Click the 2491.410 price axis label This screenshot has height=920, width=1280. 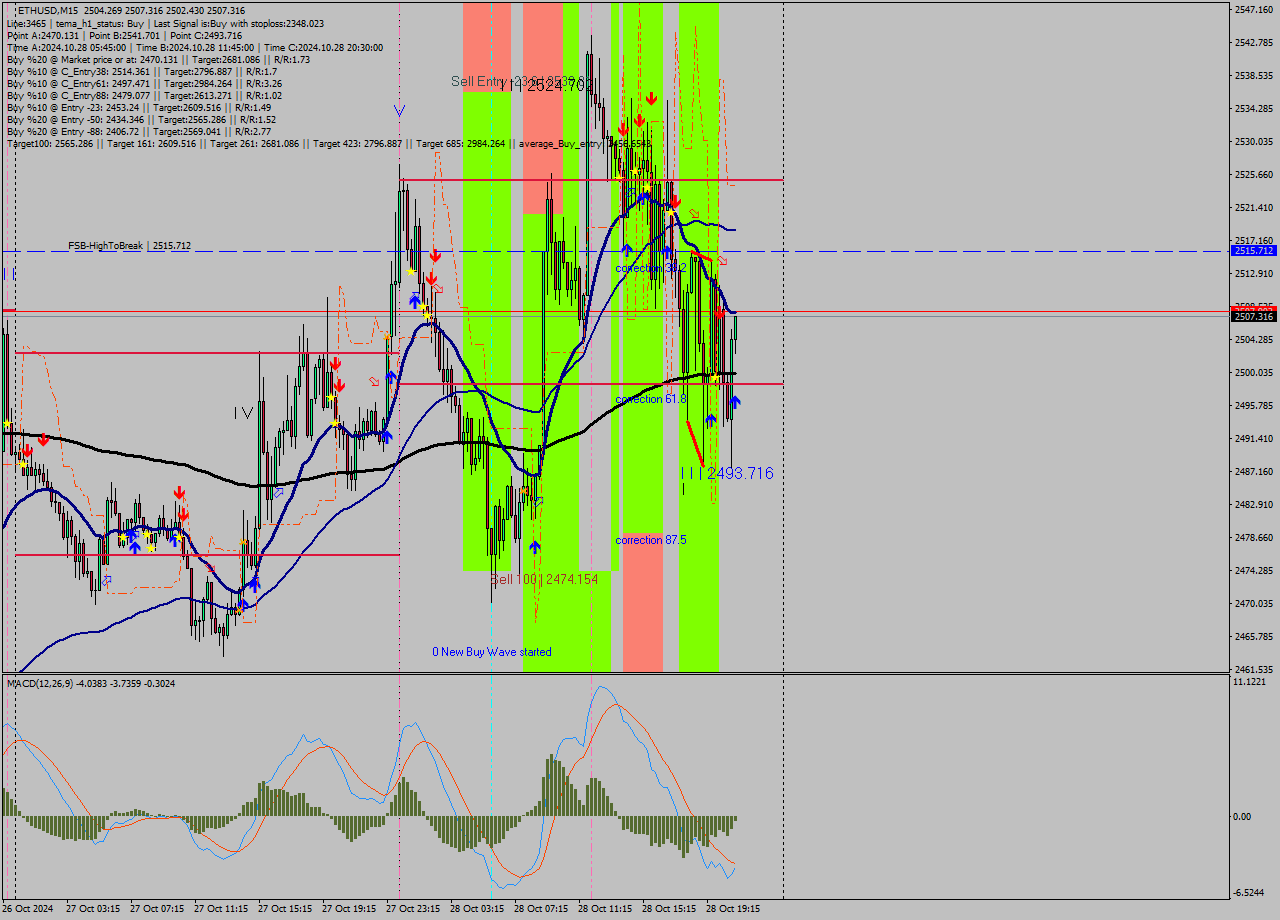(1254, 438)
